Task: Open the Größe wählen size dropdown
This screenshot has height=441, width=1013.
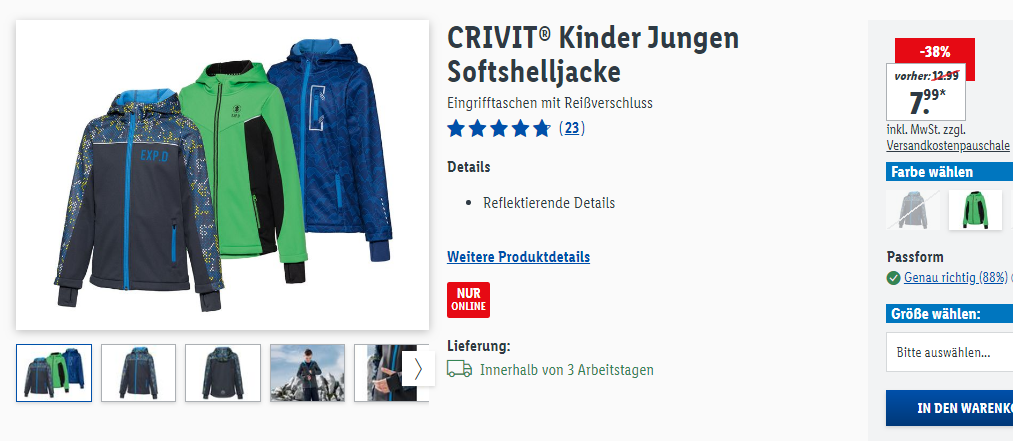Action: 949,353
